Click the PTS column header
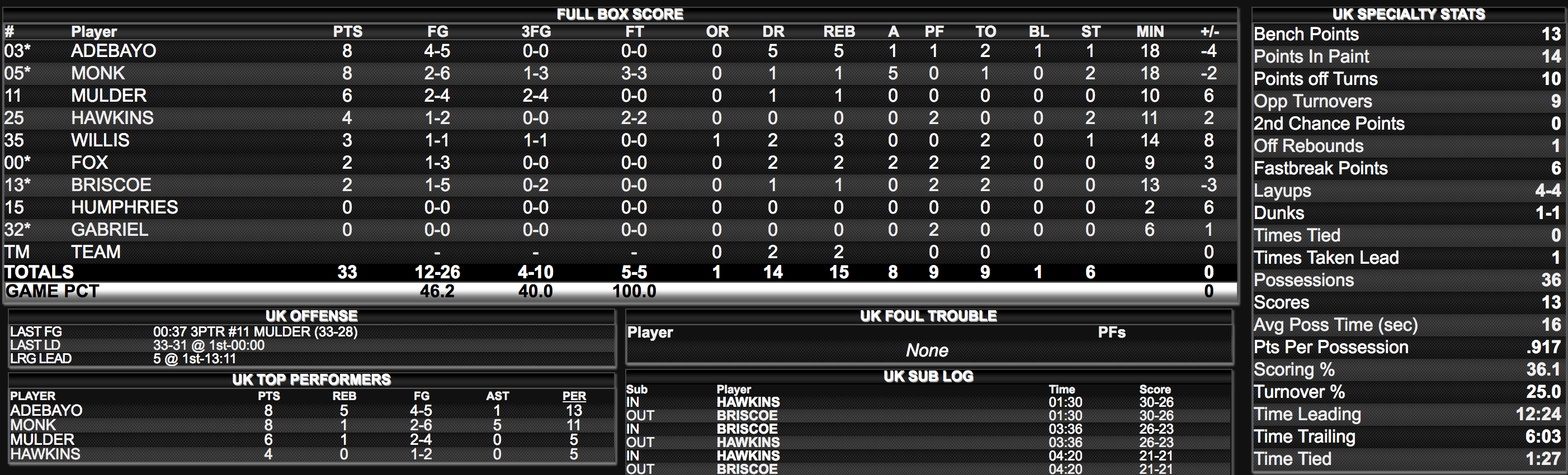This screenshot has height=475, width=1568. coord(347,32)
